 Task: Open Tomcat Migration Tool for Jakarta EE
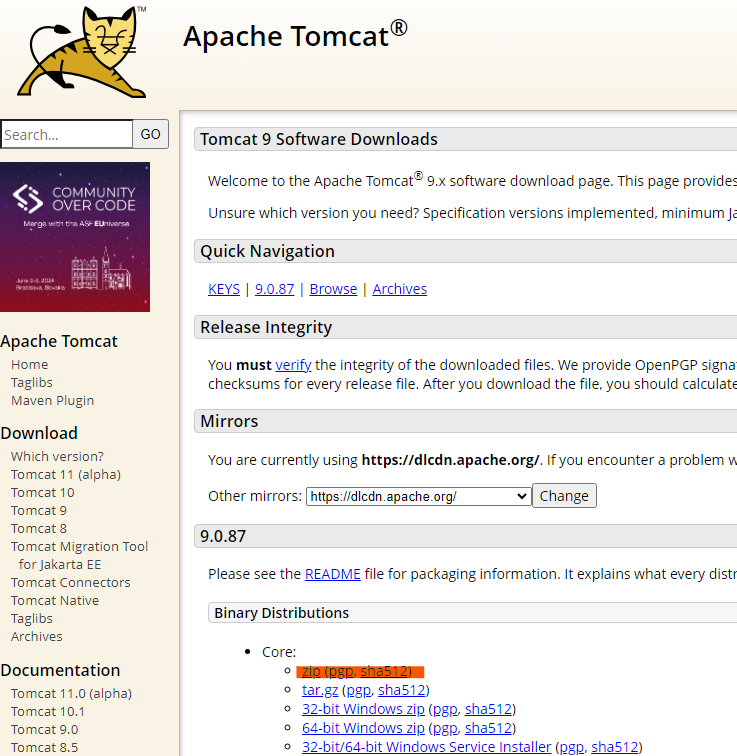(x=80, y=555)
